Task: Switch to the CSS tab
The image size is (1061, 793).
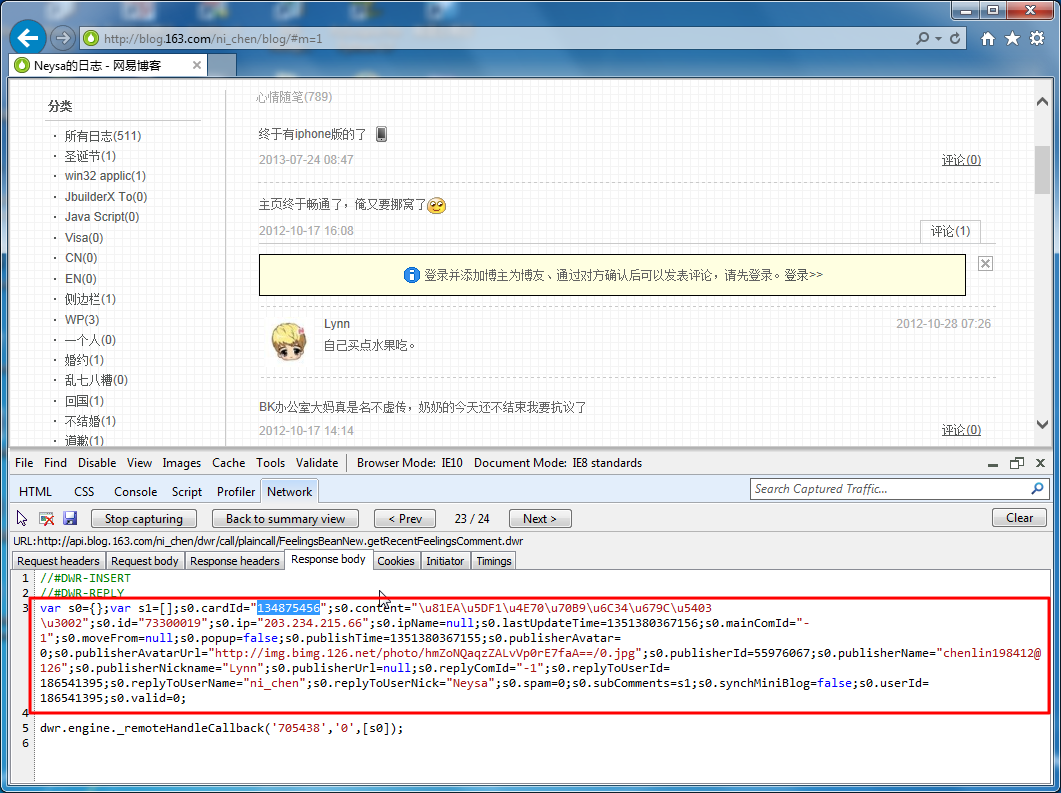Action: pyautogui.click(x=84, y=492)
